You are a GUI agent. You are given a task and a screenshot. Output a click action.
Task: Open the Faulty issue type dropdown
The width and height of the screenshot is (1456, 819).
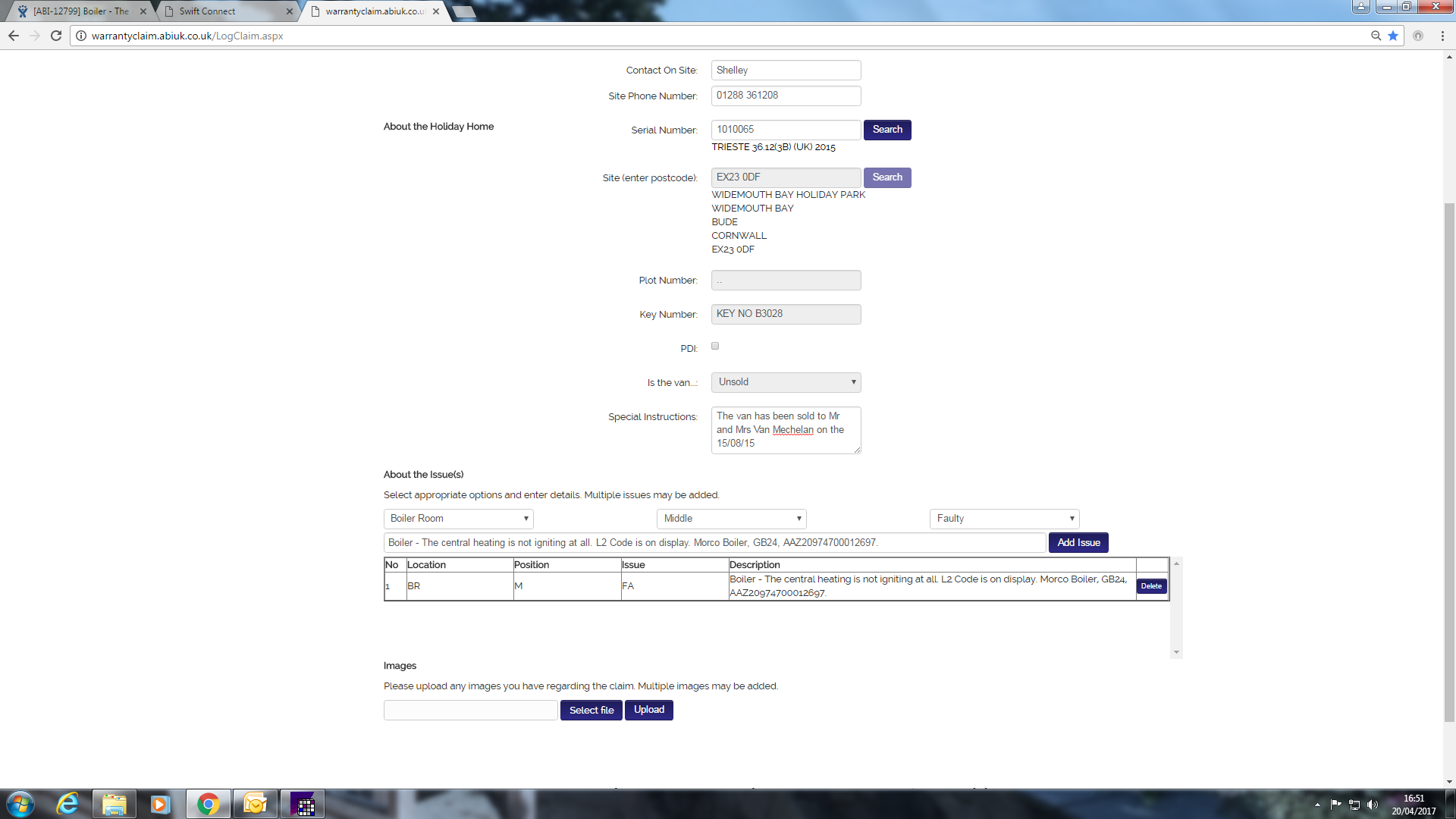(x=1004, y=519)
